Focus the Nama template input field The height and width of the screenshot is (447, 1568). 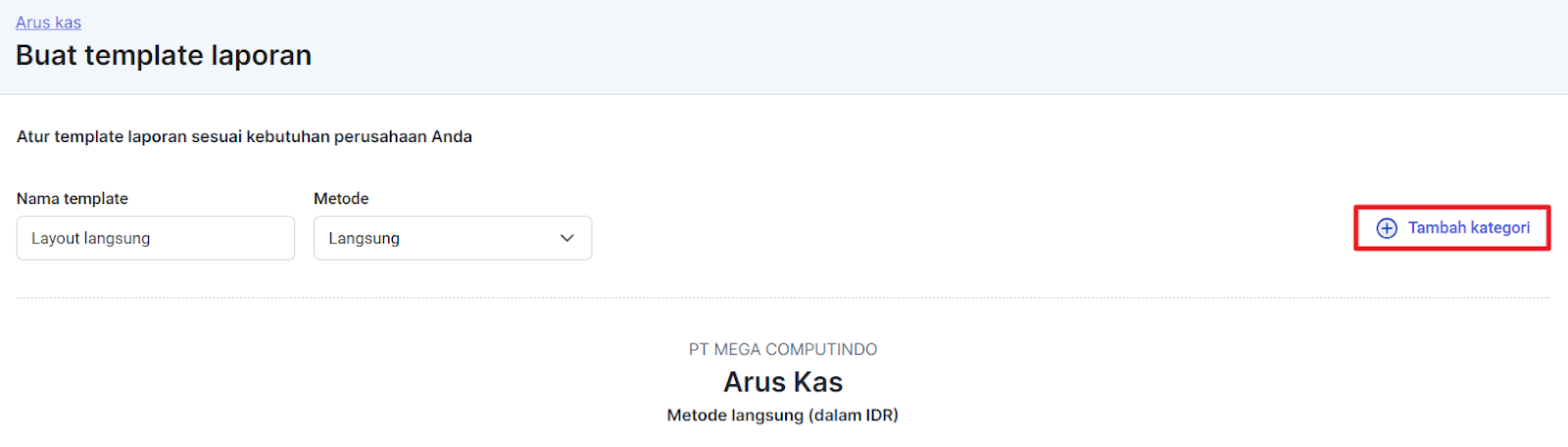tap(156, 238)
